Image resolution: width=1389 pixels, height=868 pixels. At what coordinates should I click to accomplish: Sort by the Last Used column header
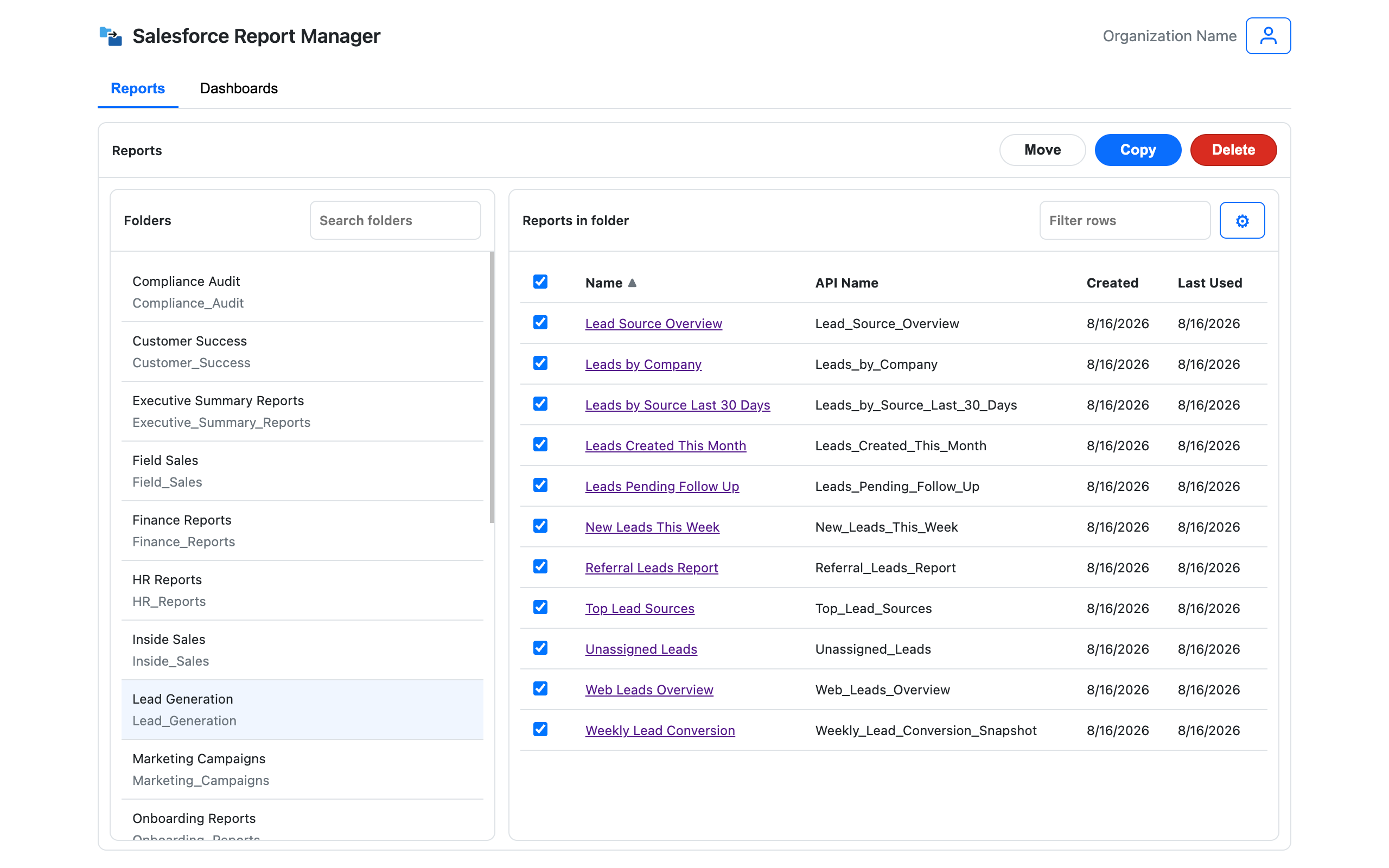(1209, 283)
